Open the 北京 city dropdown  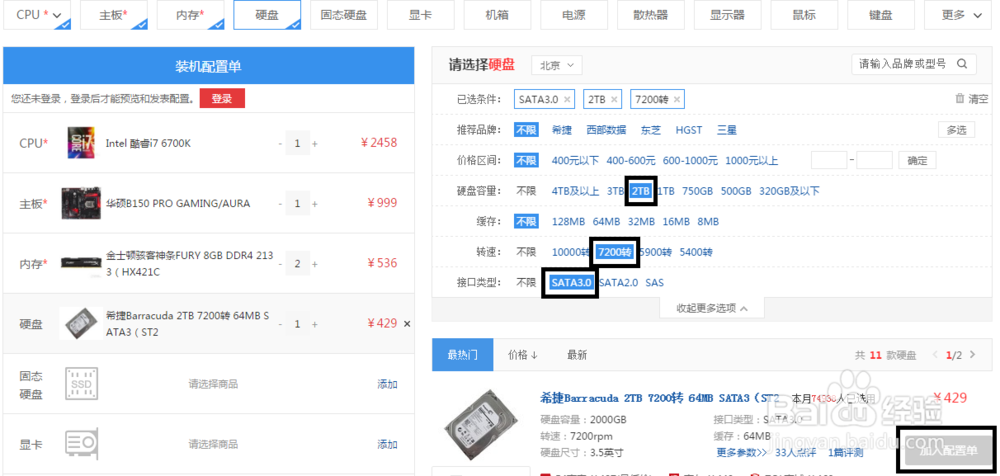point(557,65)
